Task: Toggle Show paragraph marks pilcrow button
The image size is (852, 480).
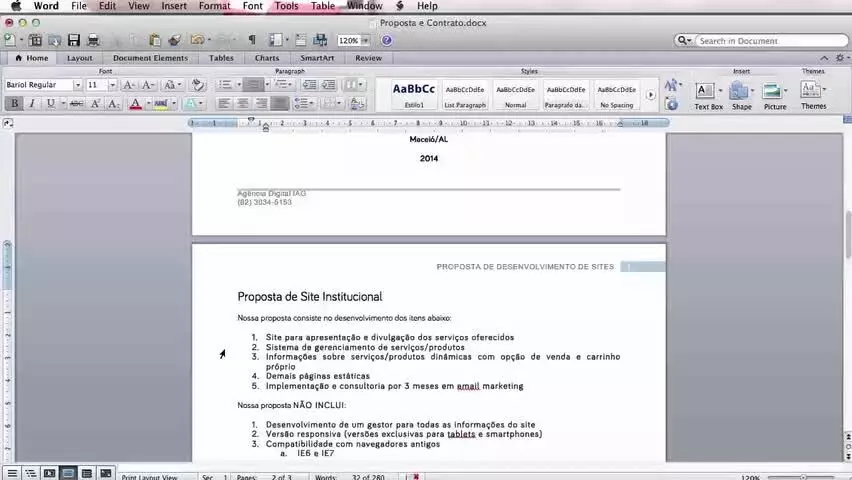Action: click(252, 40)
